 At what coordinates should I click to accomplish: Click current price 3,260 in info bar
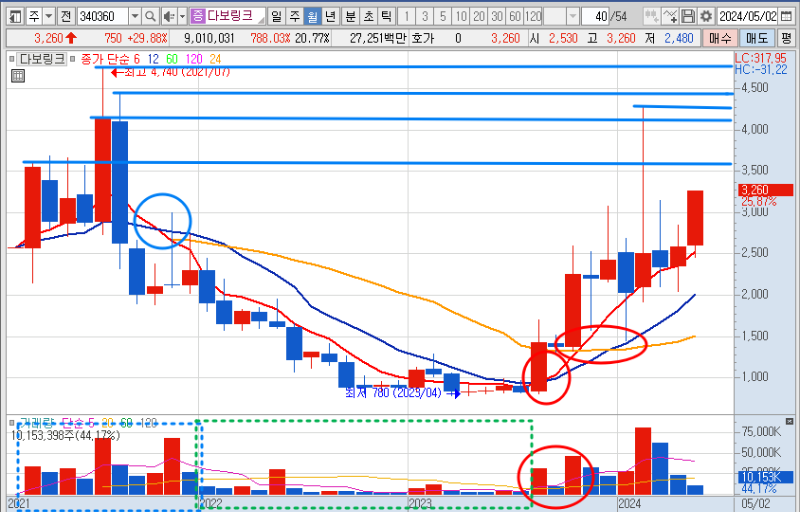pyautogui.click(x=48, y=38)
